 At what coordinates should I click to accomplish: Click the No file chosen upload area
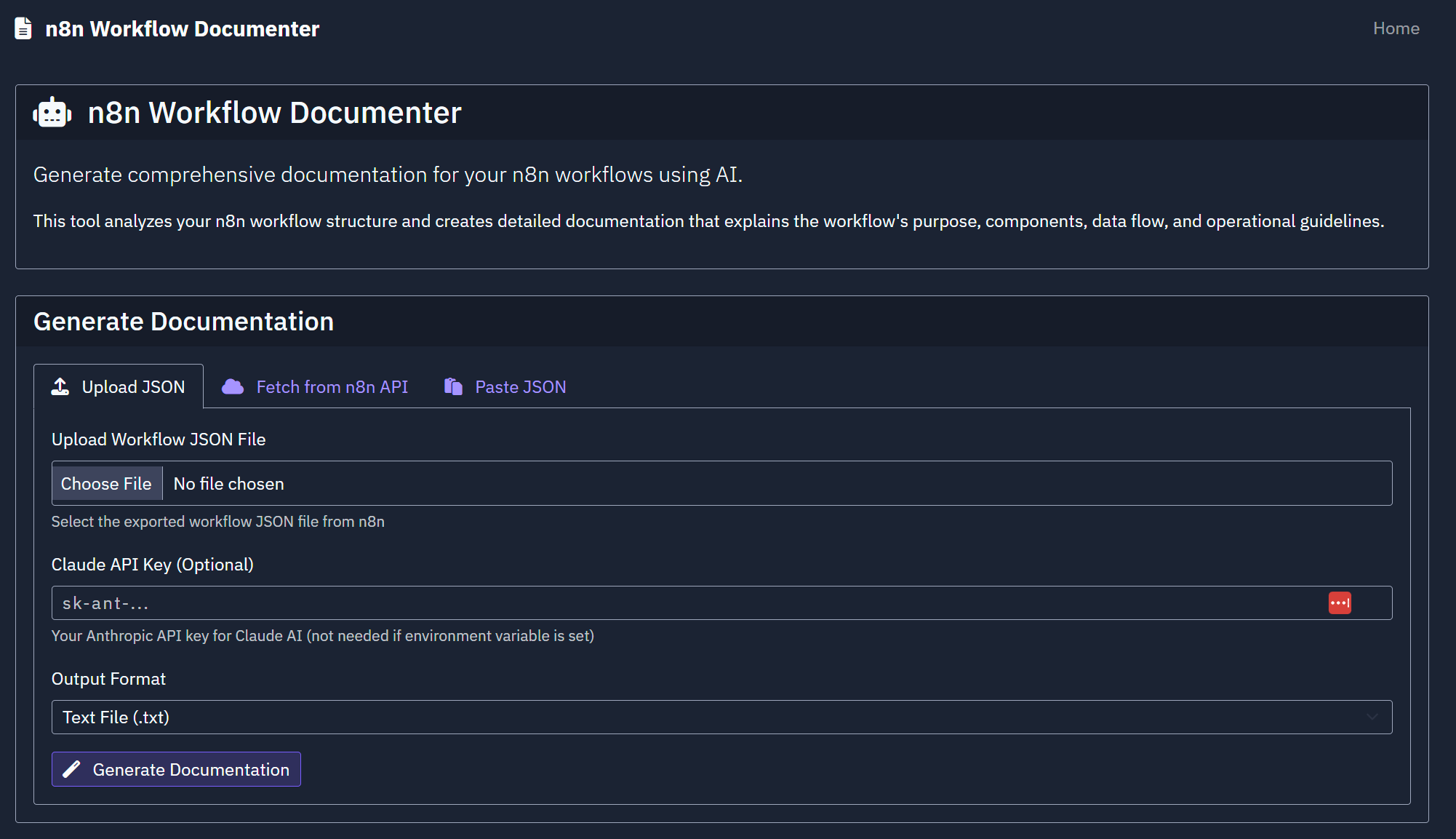click(x=228, y=483)
